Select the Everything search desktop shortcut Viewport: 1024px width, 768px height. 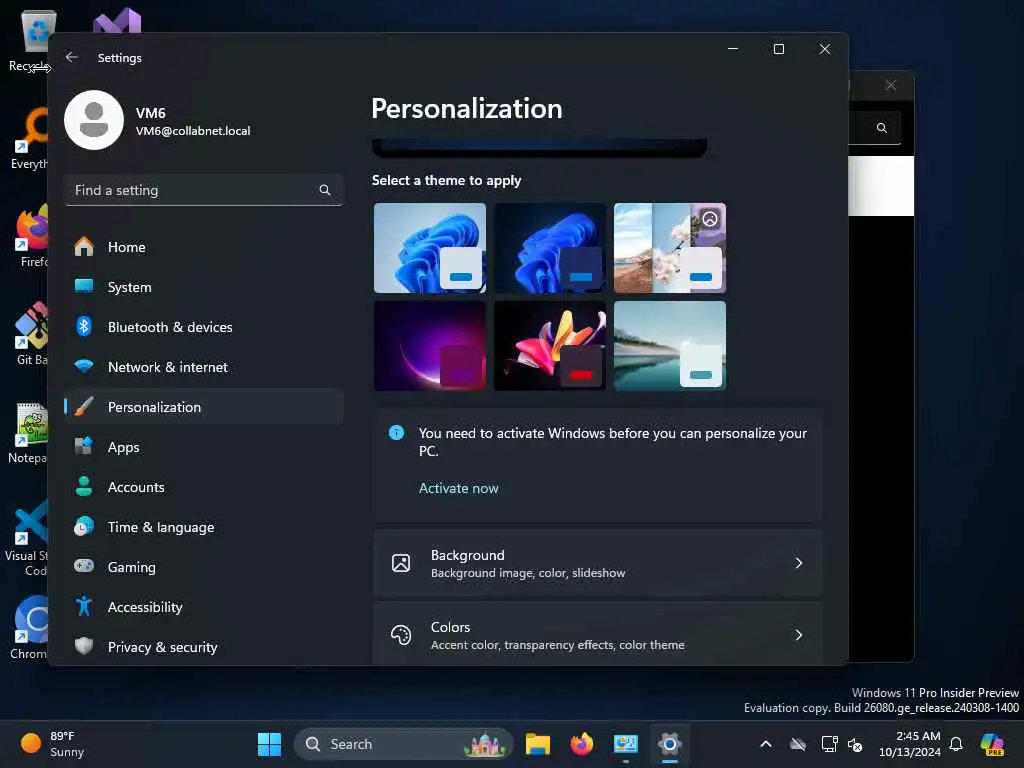[x=30, y=138]
